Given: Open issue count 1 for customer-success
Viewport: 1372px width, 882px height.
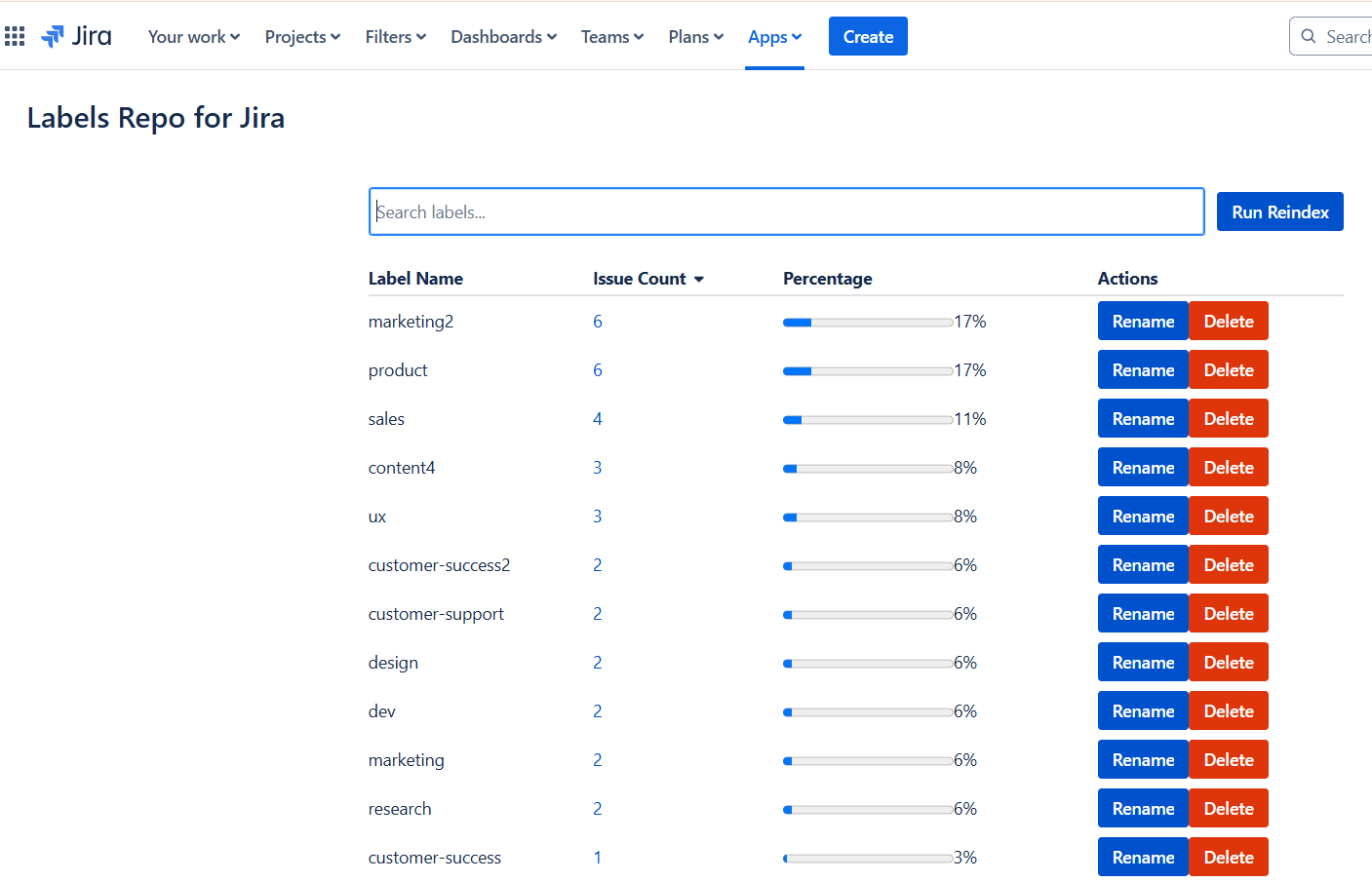Looking at the screenshot, I should pyautogui.click(x=598, y=858).
